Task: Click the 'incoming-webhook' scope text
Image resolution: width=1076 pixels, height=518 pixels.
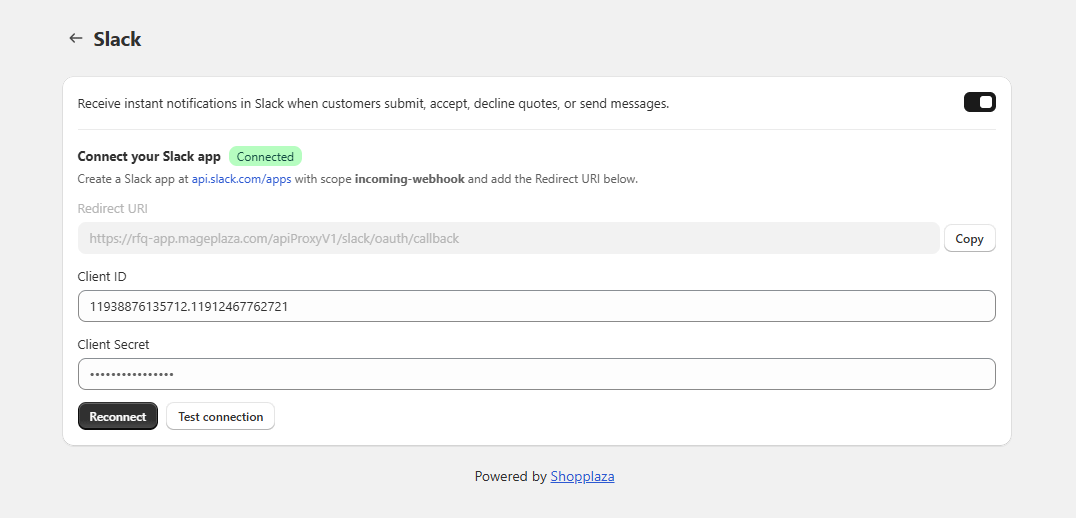Action: pos(410,179)
